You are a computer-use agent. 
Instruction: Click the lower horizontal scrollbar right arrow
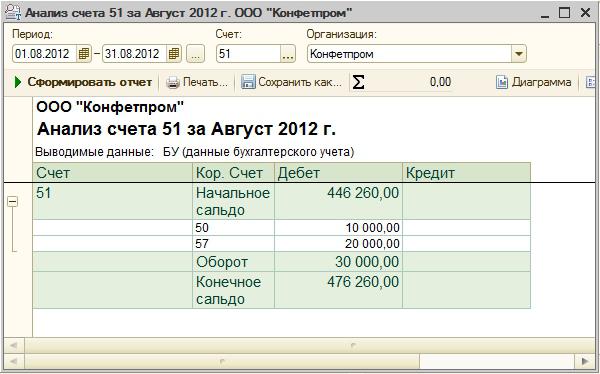[585, 361]
